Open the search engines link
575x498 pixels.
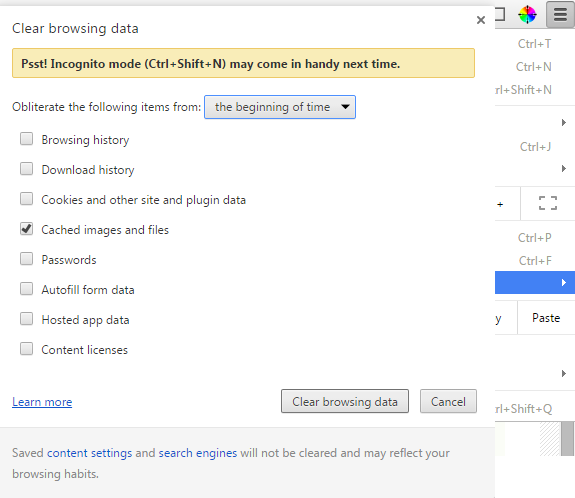click(x=198, y=453)
